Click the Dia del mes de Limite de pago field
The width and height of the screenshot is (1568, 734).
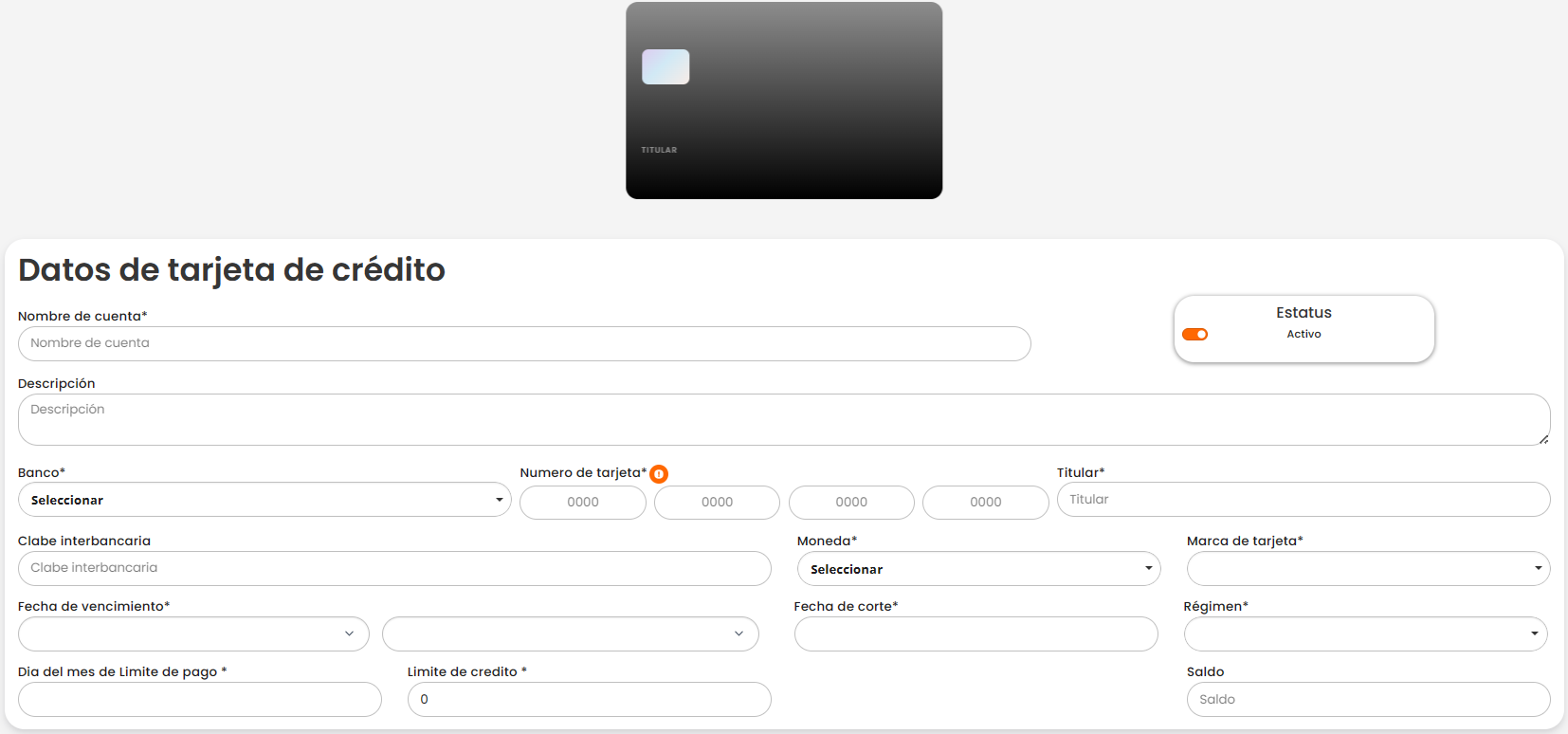coord(199,700)
